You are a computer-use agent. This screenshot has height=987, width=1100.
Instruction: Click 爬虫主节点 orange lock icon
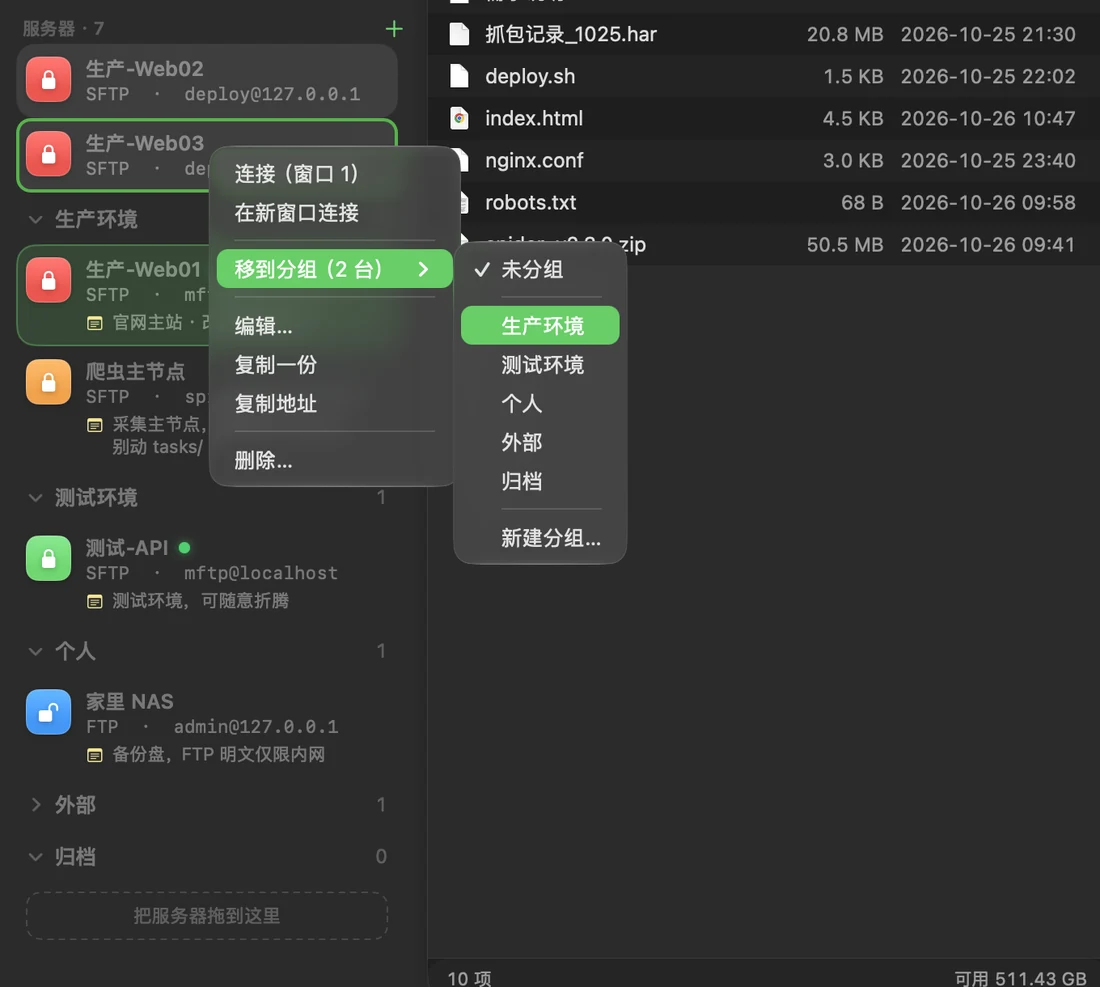click(x=48, y=382)
